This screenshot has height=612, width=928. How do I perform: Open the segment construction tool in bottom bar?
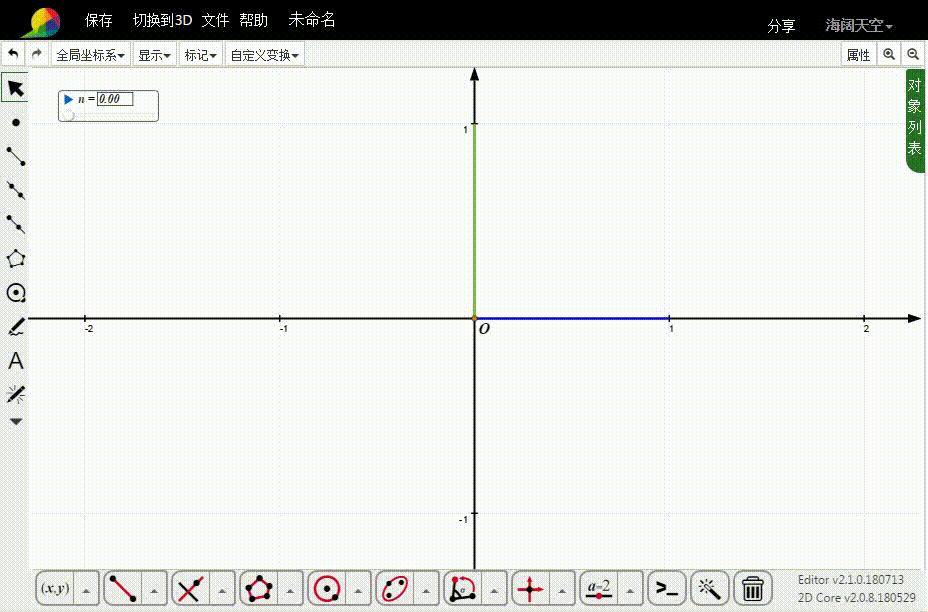point(123,589)
